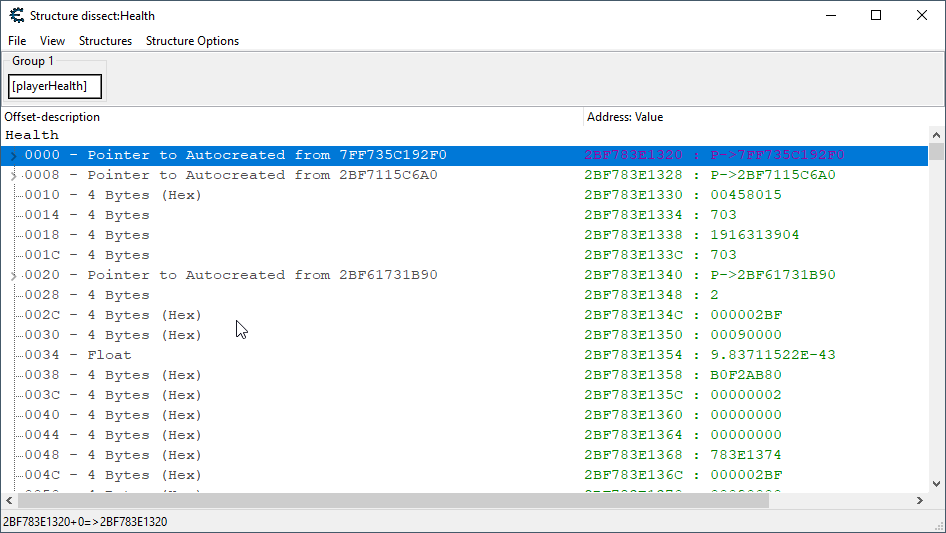Click the vertical scrollbar up arrow

[x=936, y=135]
